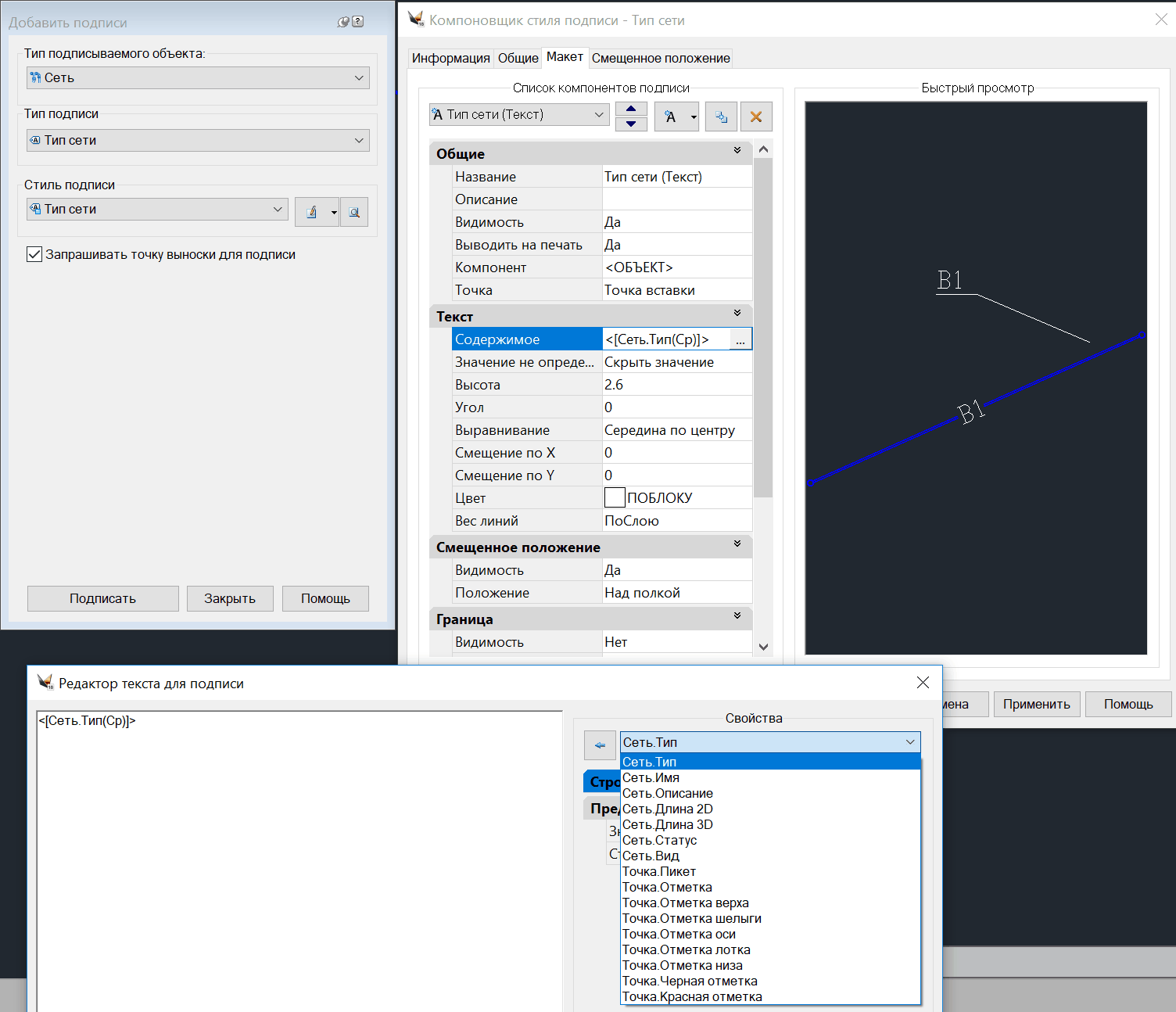Click the Точка value Точка вставки
This screenshot has height=1012, width=1176.
coord(677,290)
